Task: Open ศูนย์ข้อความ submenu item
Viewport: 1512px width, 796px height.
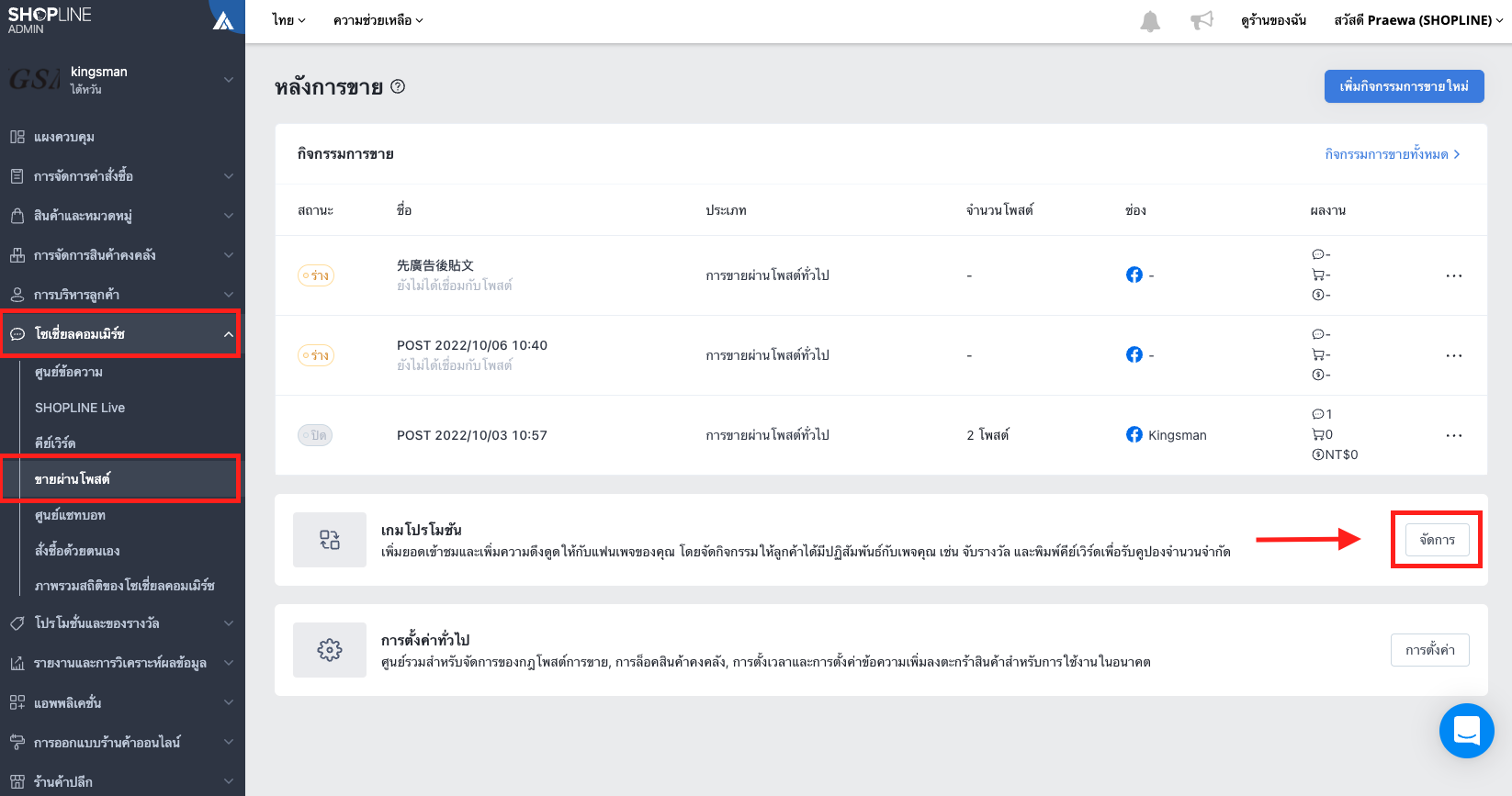Action: tap(69, 372)
